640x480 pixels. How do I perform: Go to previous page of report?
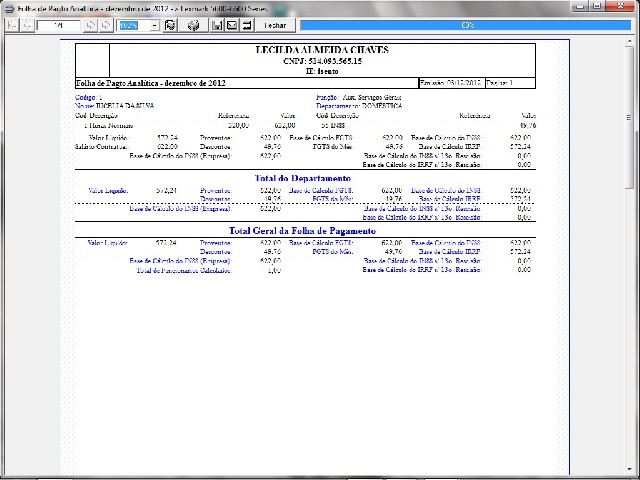[27, 25]
